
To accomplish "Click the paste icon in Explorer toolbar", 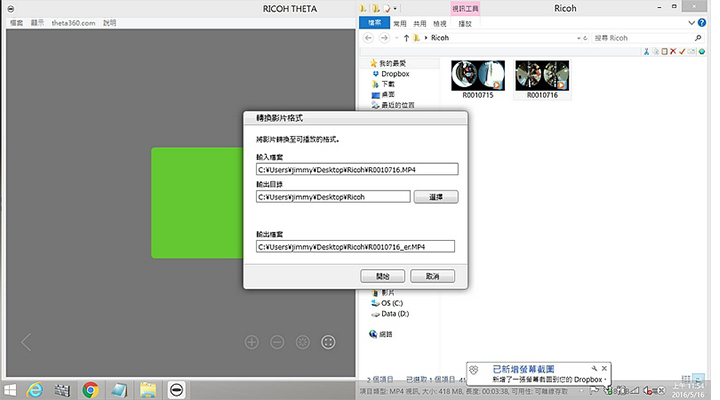I will [x=664, y=51].
